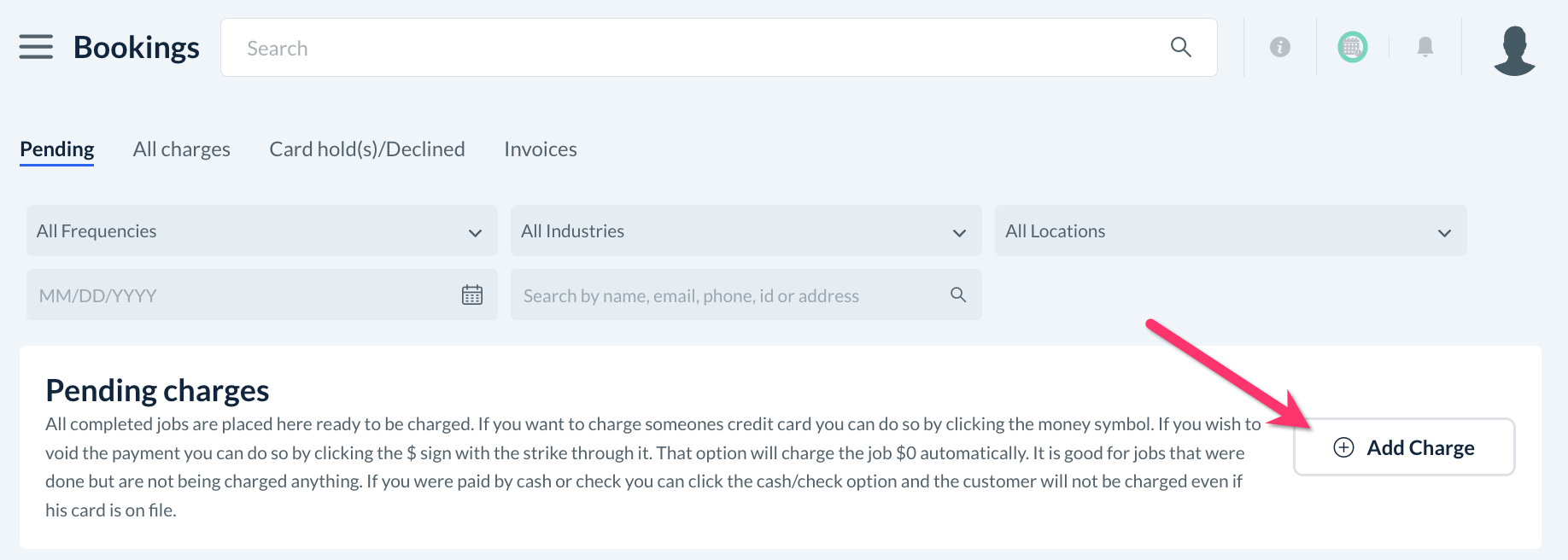This screenshot has width=1568, height=560.
Task: Click the MM/DD/YYYY date field
Action: pos(239,295)
